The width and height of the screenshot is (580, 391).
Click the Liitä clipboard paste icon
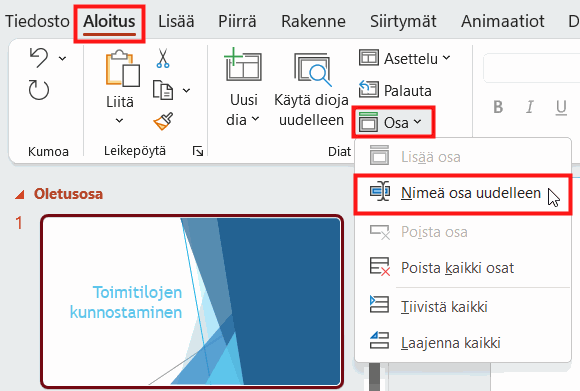pos(122,69)
